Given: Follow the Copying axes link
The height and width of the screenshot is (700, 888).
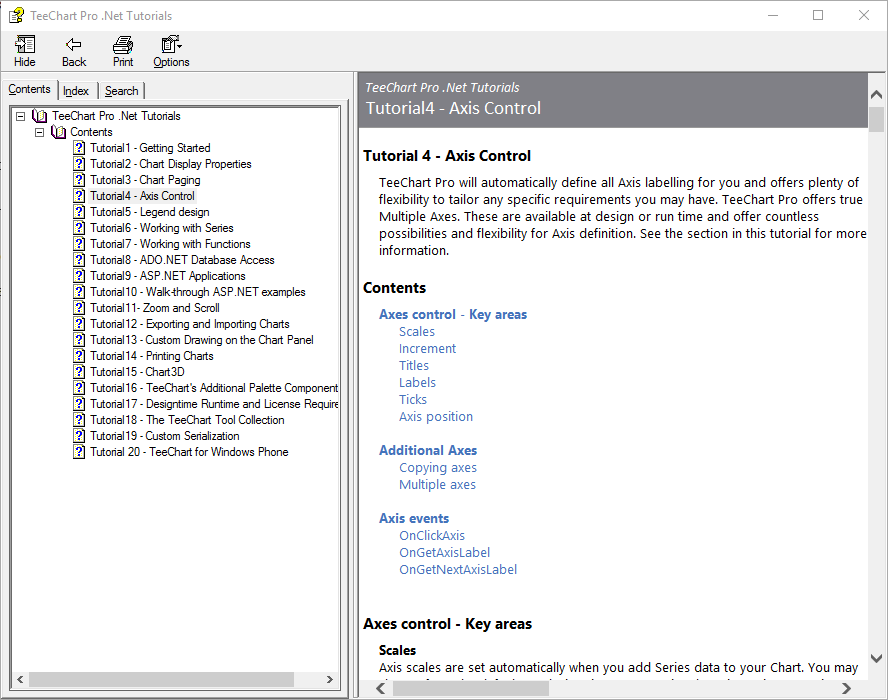Looking at the screenshot, I should pyautogui.click(x=438, y=468).
